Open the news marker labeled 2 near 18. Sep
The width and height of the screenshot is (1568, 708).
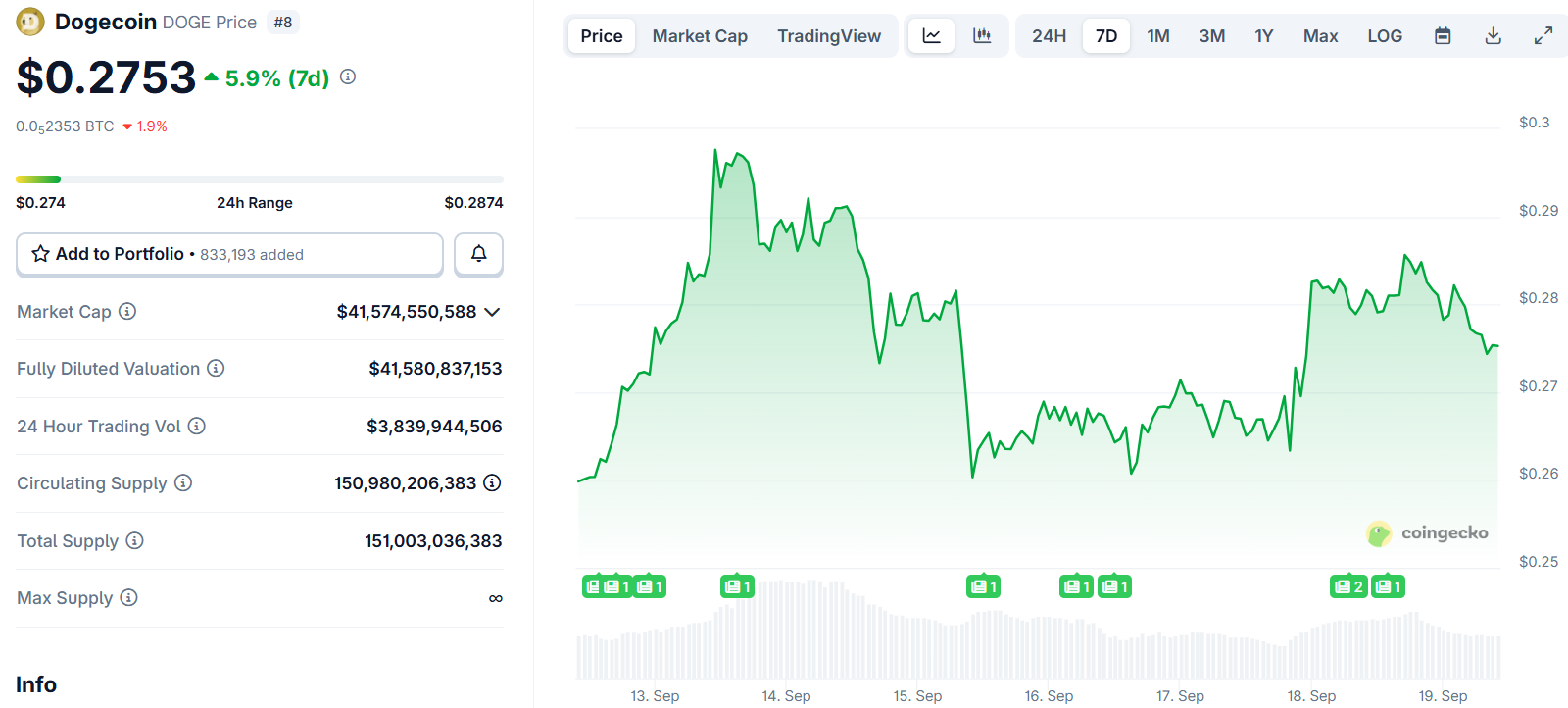[1348, 586]
